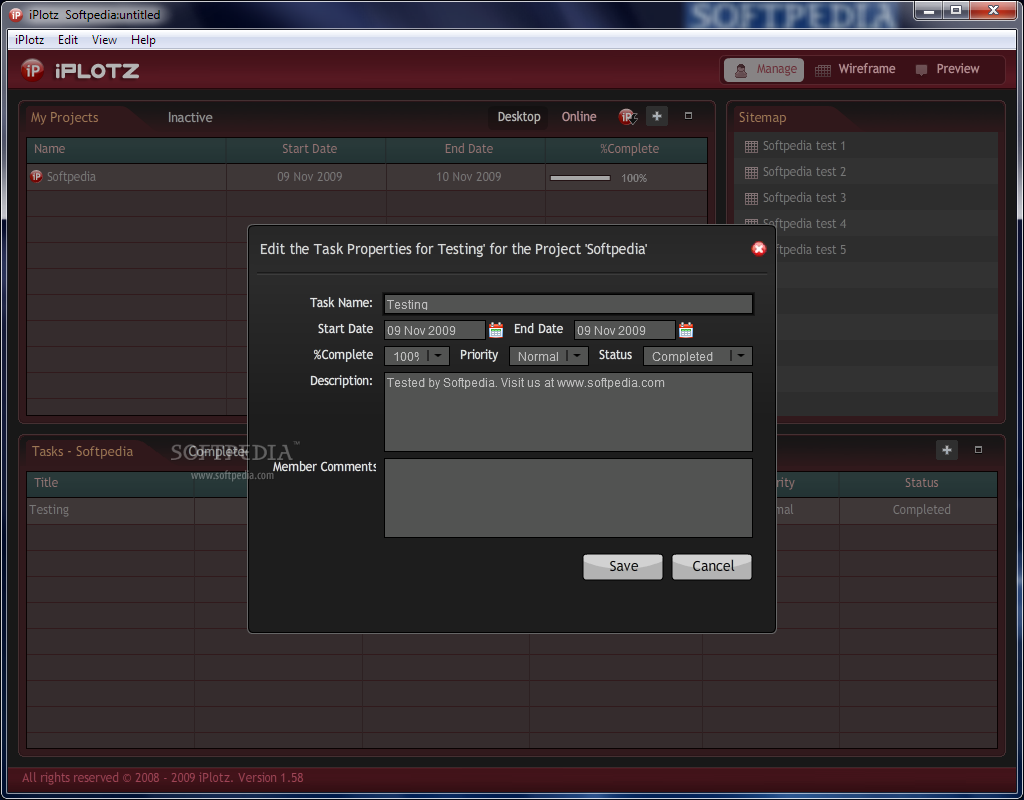Viewport: 1024px width, 800px height.
Task: Maximize the My Projects panel
Action: click(688, 116)
